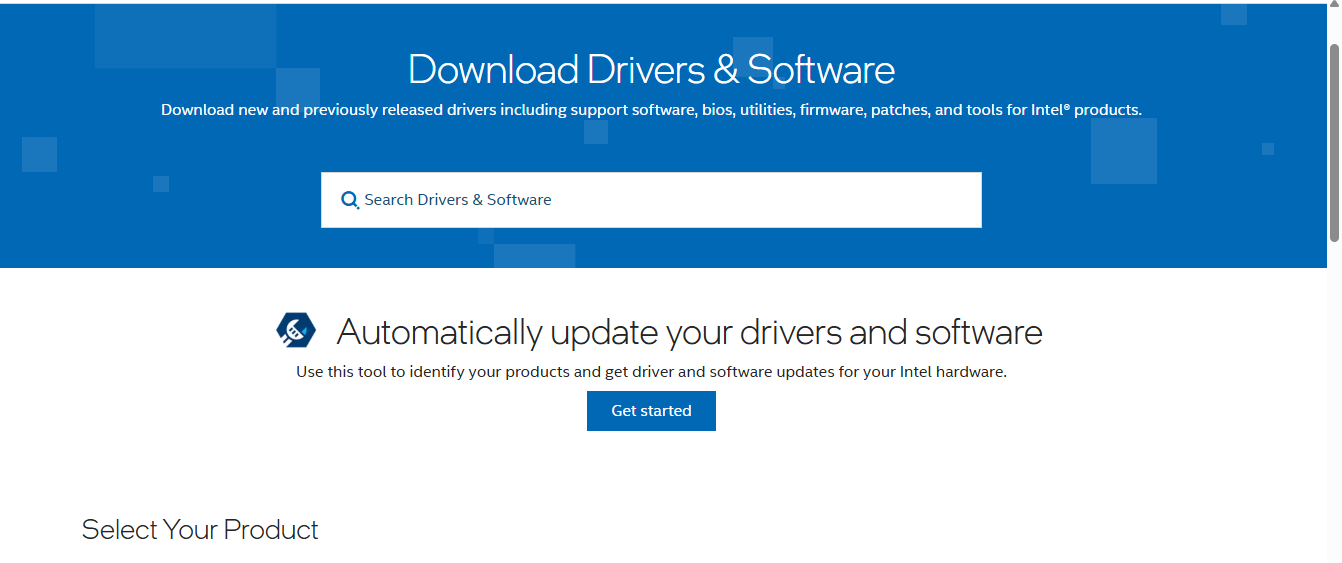Viewport: 1342px width, 563px height.
Task: Click the driver update tool hexagon icon
Action: tap(296, 330)
